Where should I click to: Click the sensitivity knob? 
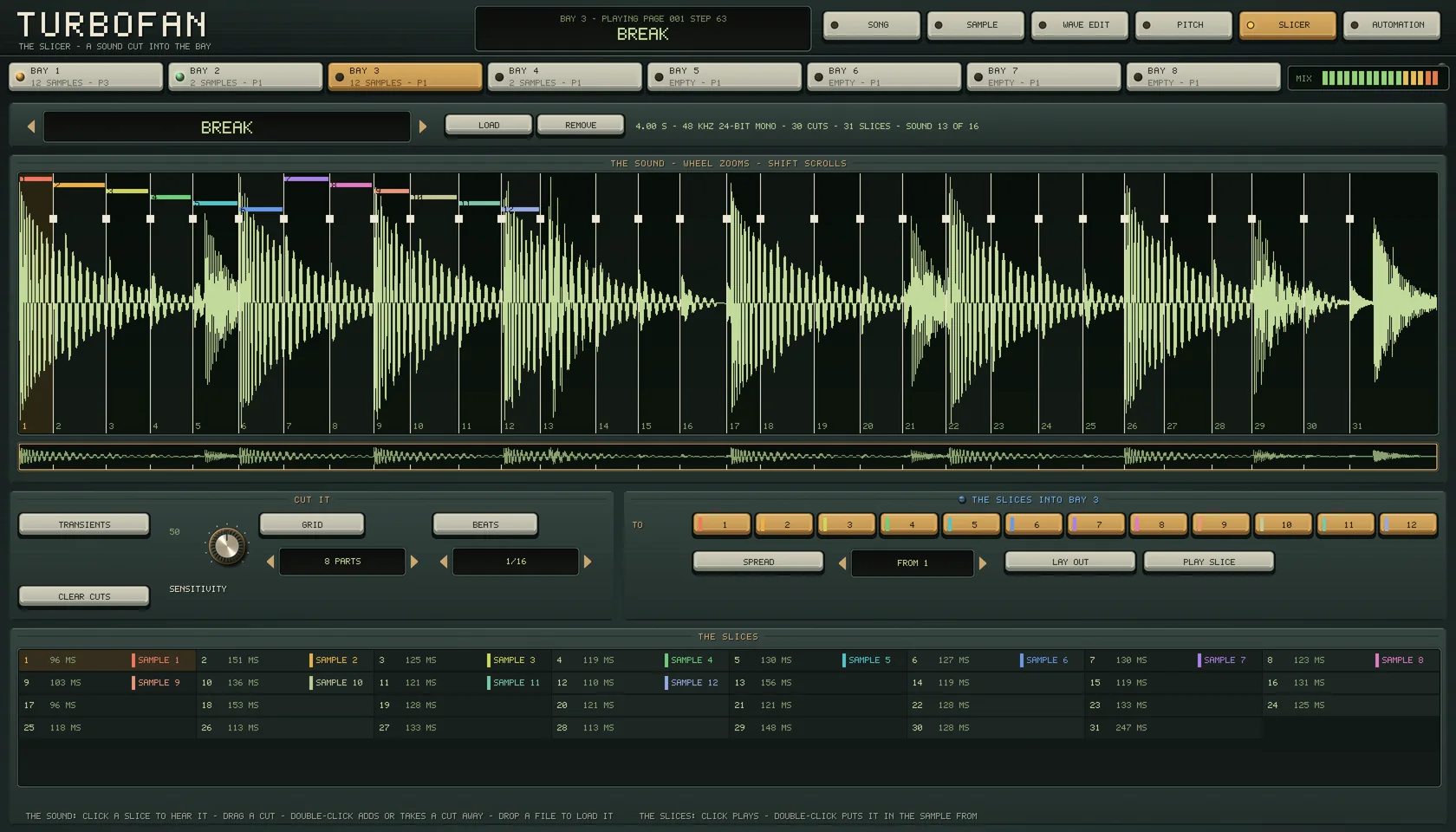[227, 546]
